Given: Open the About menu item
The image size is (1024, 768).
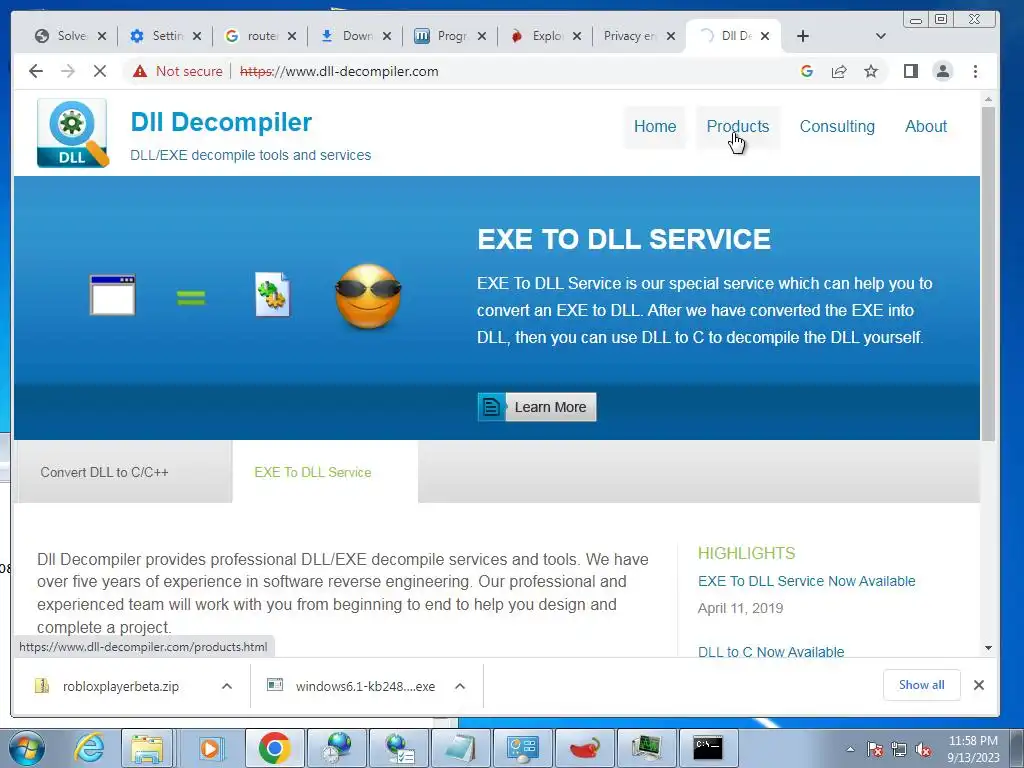Looking at the screenshot, I should coord(926,127).
